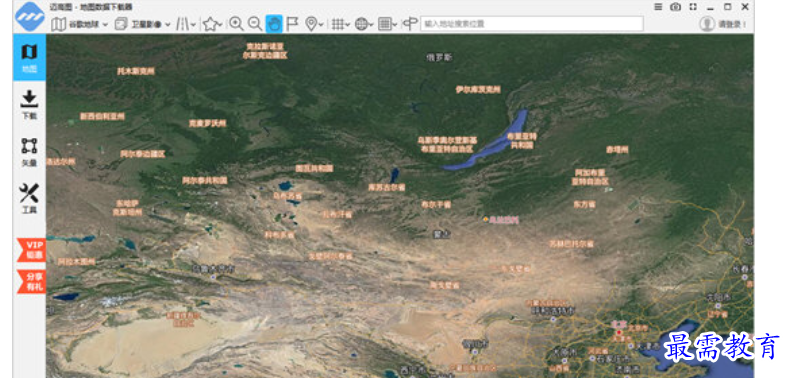Select the flag marker tool
788x378 pixels.
coord(292,24)
